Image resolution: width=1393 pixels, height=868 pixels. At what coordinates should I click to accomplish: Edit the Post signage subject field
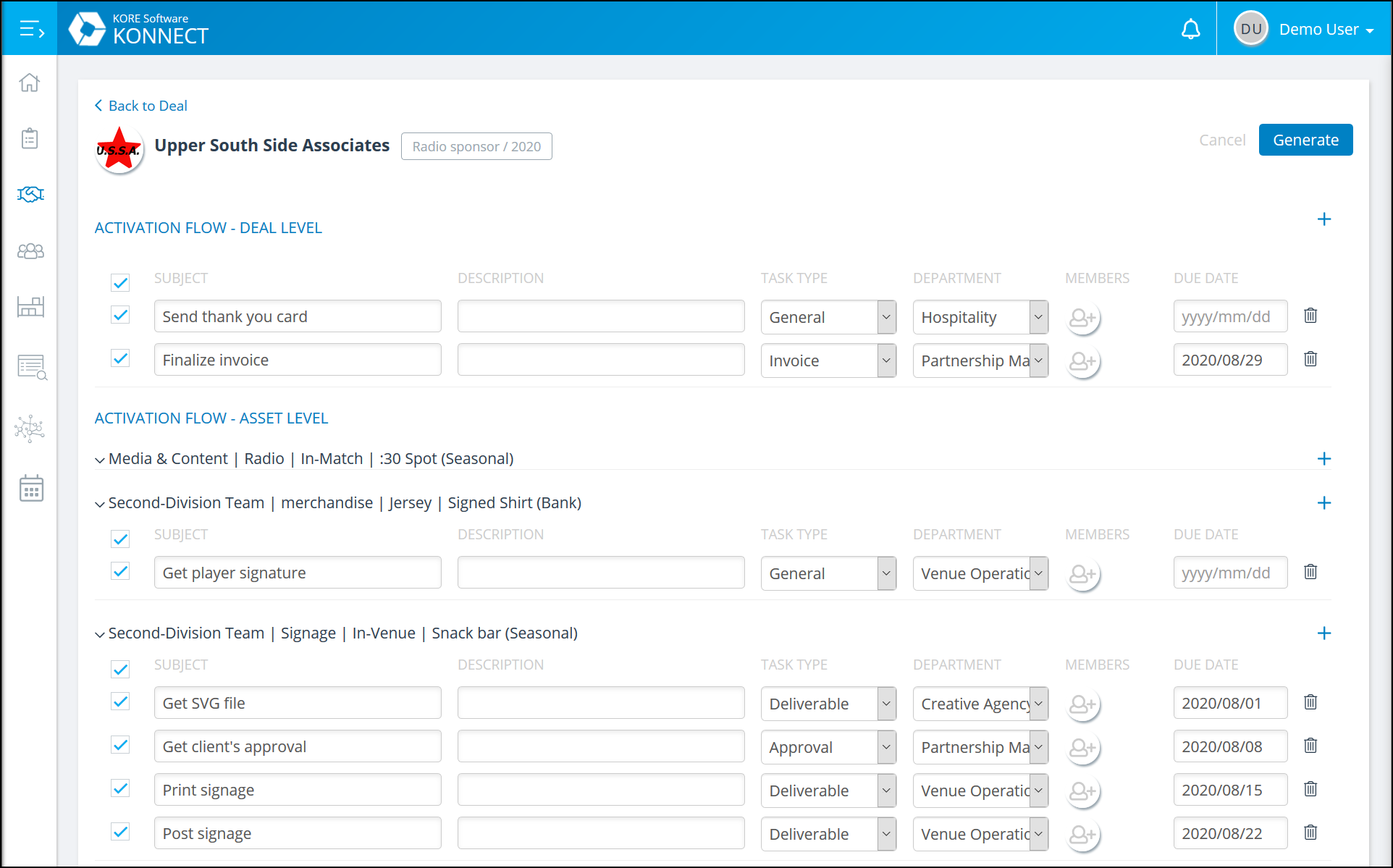pyautogui.click(x=298, y=833)
